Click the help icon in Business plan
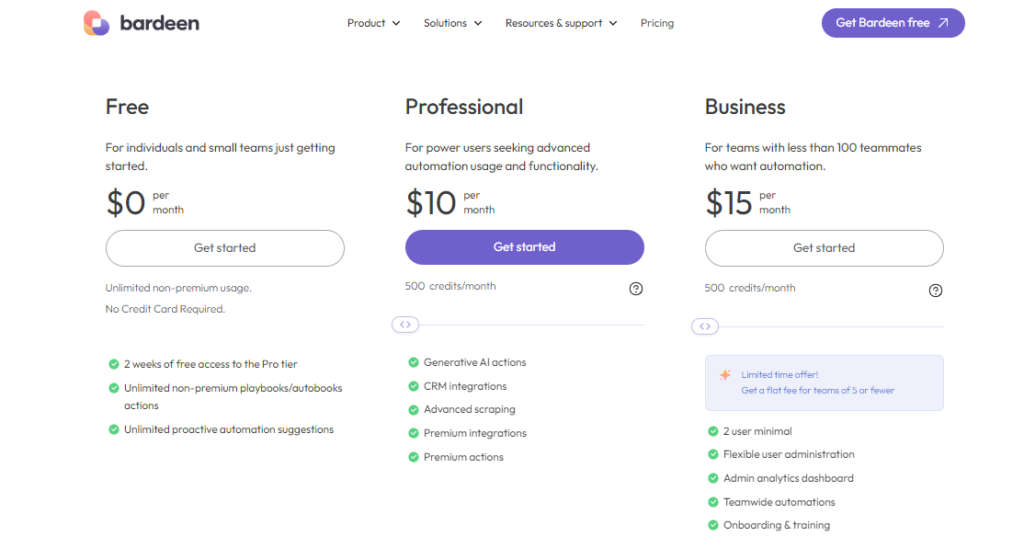Screen dimensions: 1024x559 pyautogui.click(x=935, y=291)
